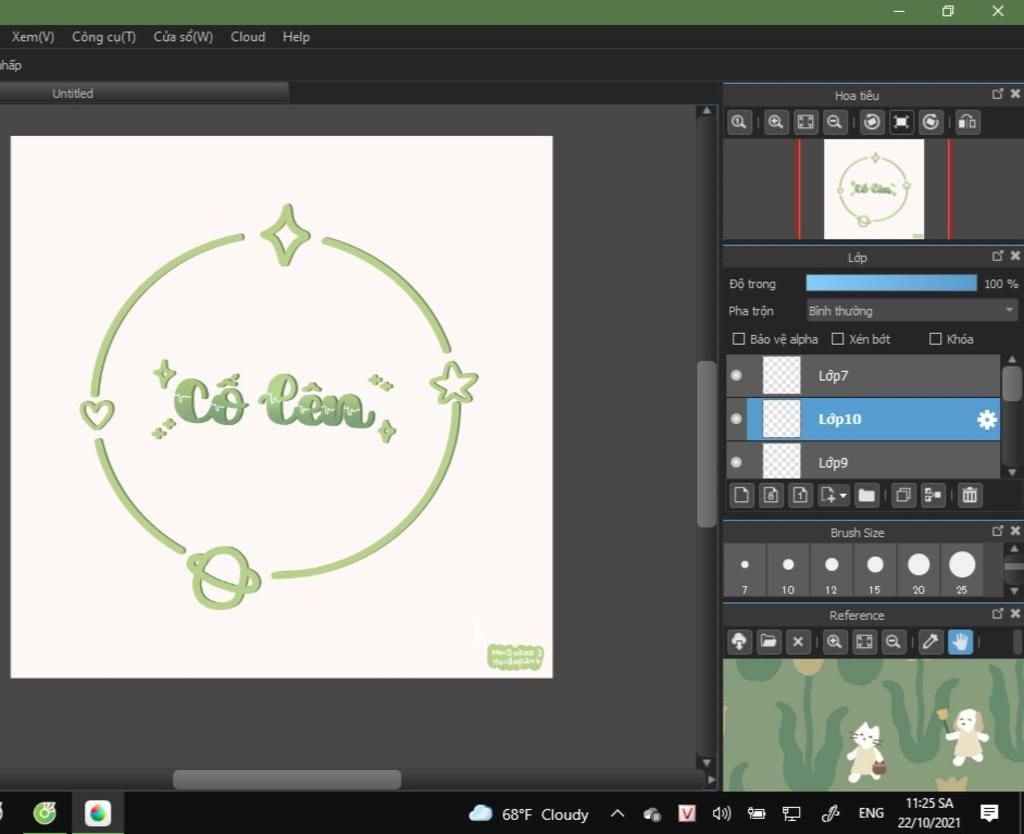Duplicate the current layer
The width and height of the screenshot is (1024, 834).
point(902,495)
